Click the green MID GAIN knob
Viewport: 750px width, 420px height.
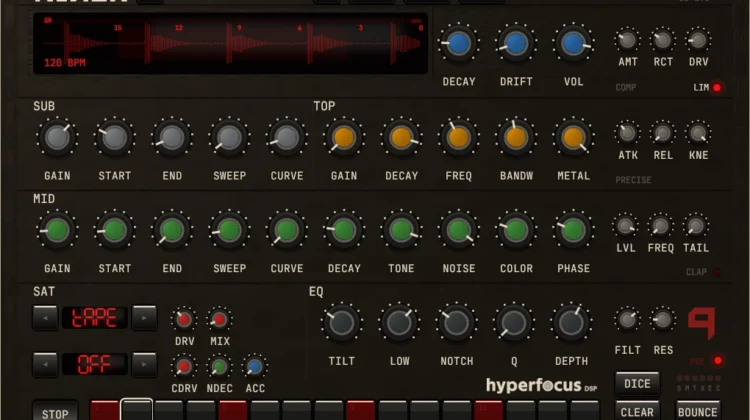click(57, 230)
